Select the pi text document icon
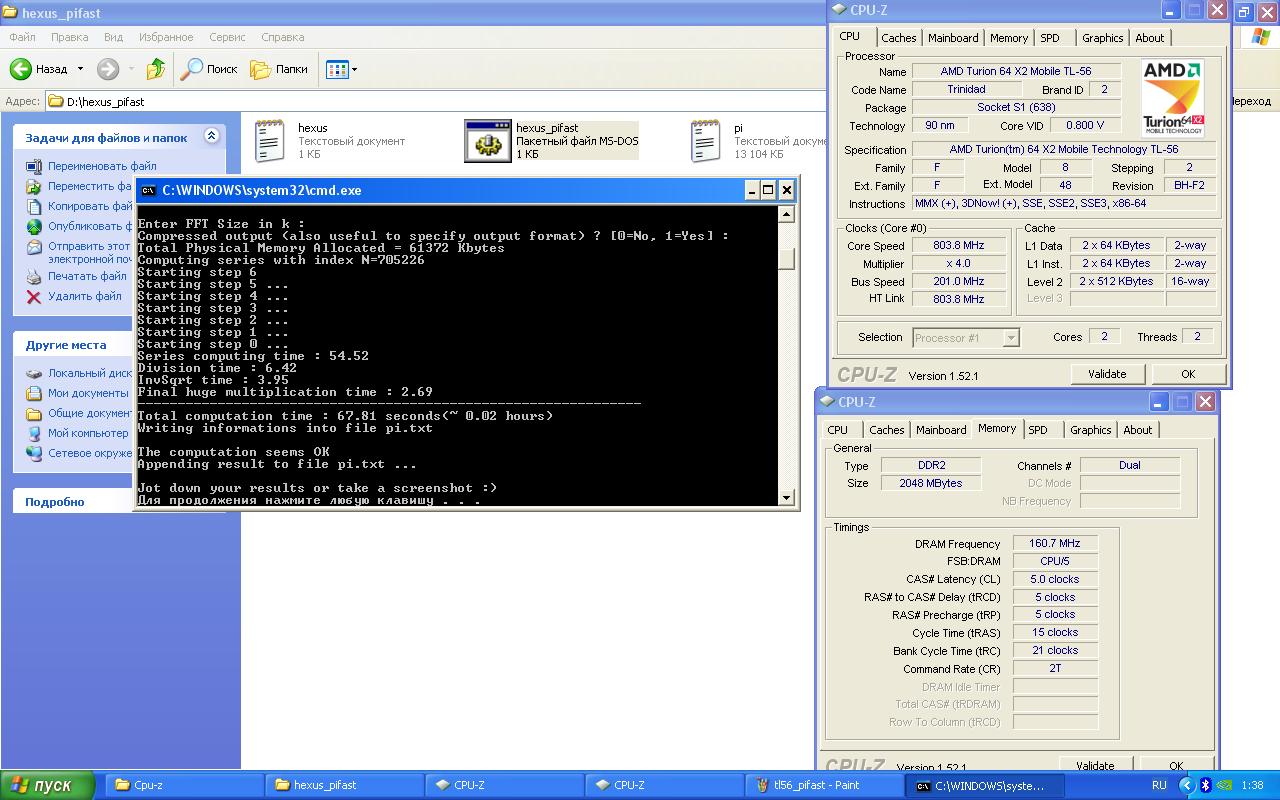1280x800 pixels. 706,140
